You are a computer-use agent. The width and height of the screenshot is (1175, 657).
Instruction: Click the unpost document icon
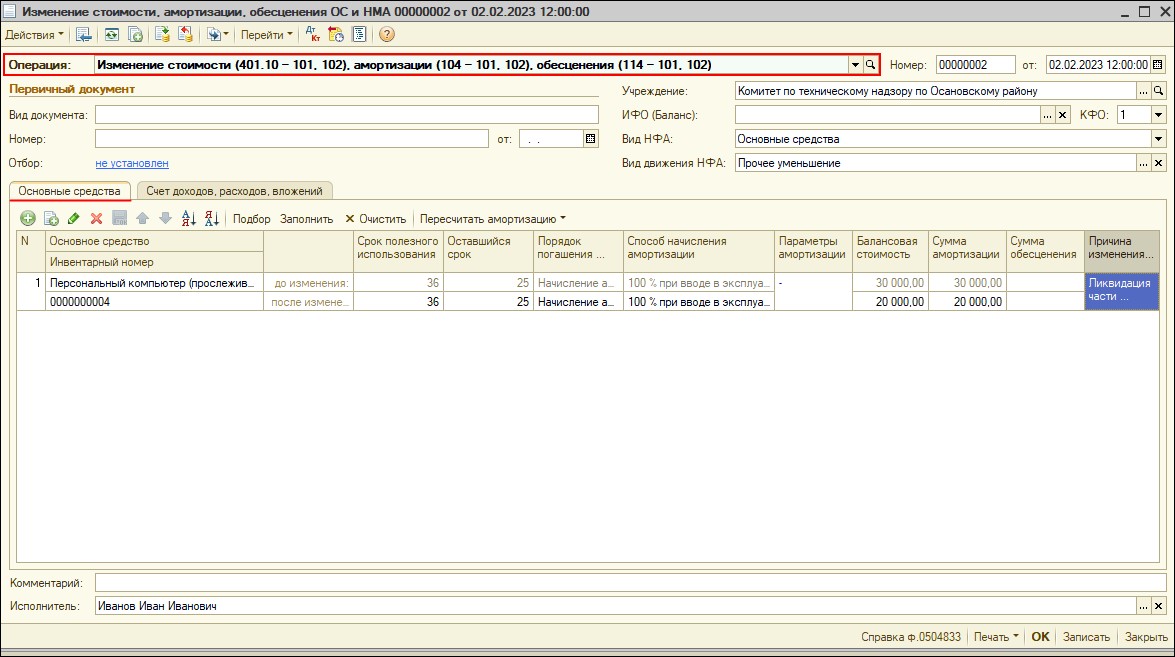click(185, 34)
